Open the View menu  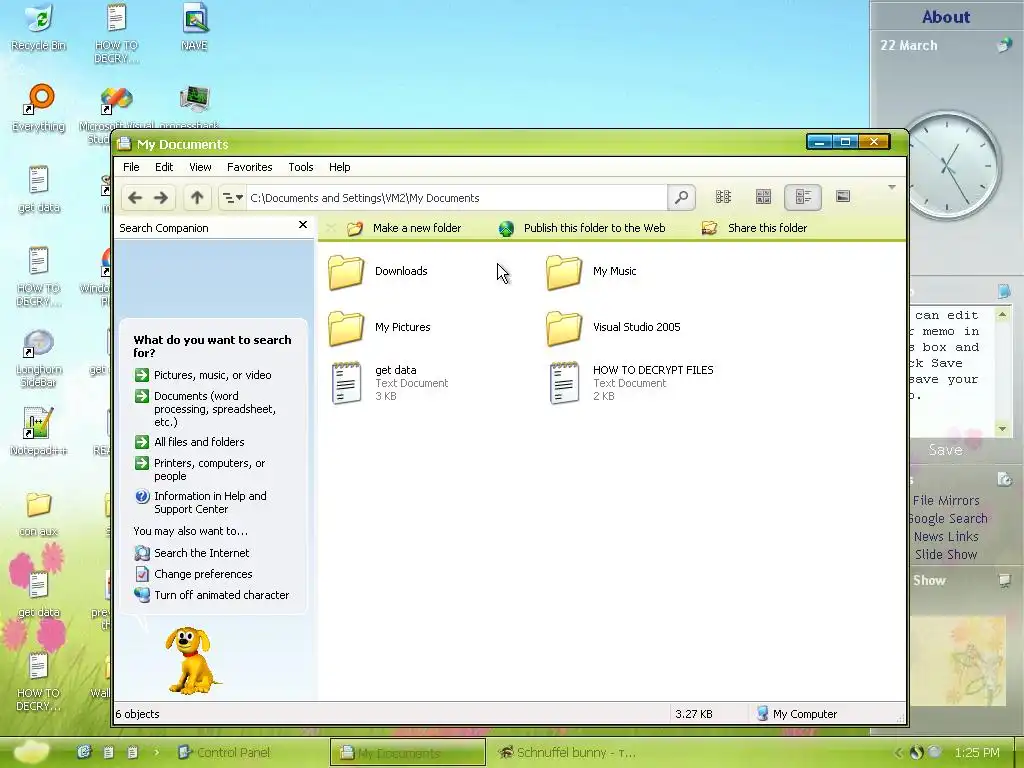tap(200, 167)
